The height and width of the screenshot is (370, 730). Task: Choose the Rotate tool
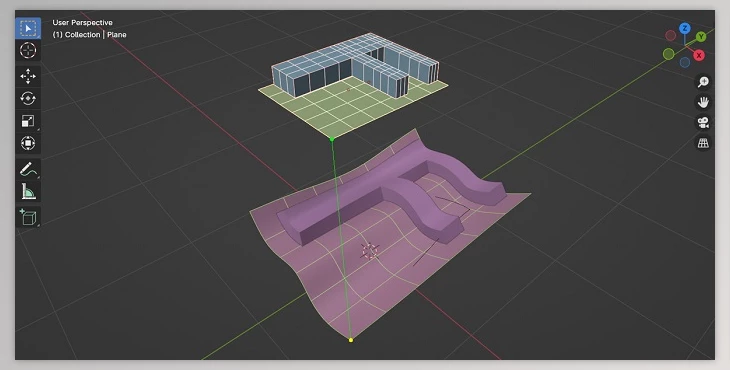tap(28, 98)
